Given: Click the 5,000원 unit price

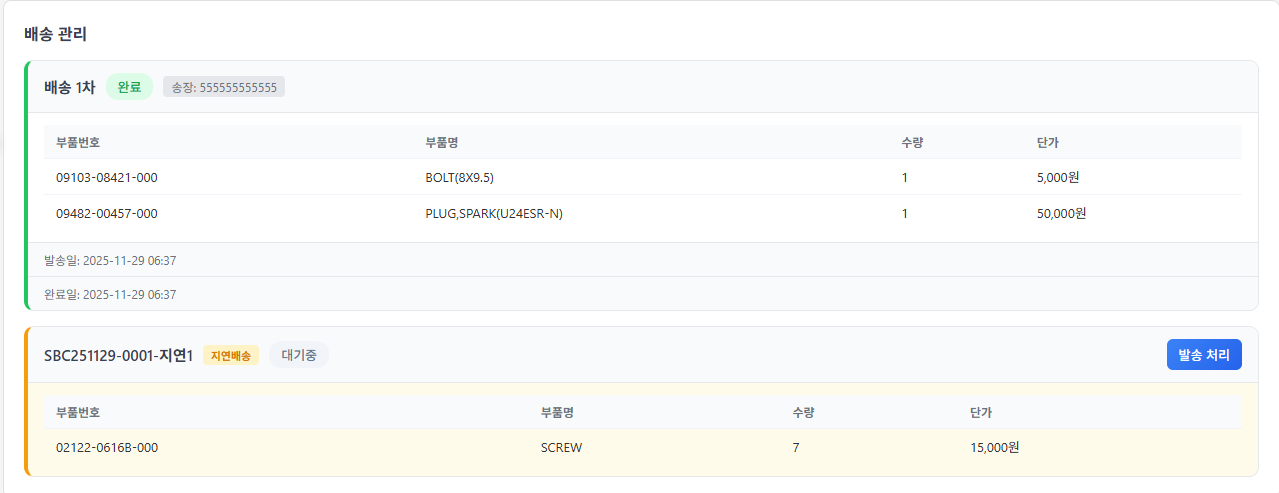Looking at the screenshot, I should [x=1058, y=178].
